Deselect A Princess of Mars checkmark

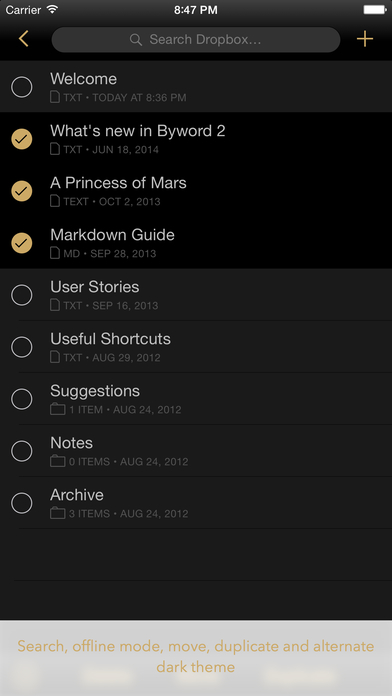click(x=22, y=191)
